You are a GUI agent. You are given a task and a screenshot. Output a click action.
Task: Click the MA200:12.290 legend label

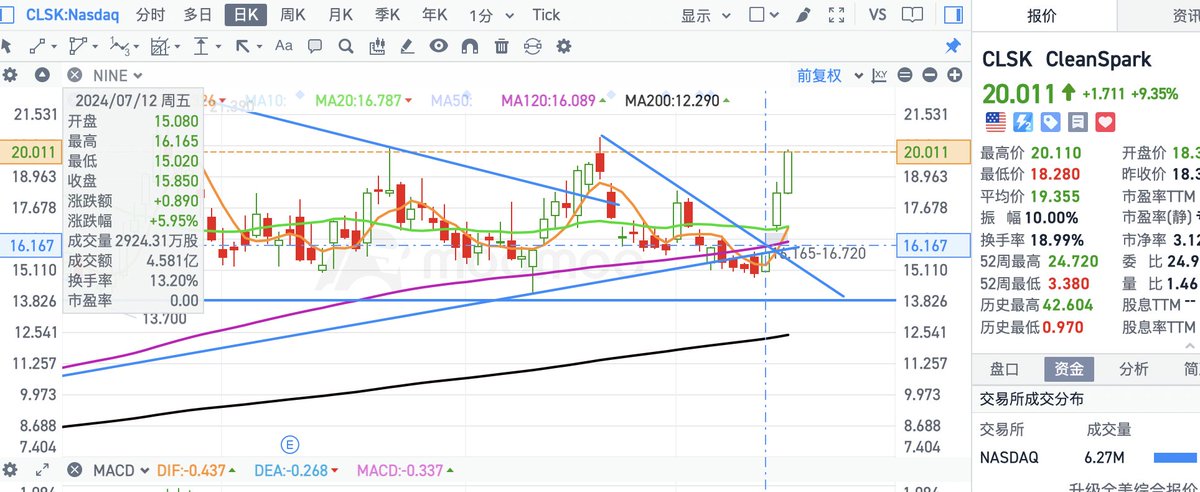(671, 101)
